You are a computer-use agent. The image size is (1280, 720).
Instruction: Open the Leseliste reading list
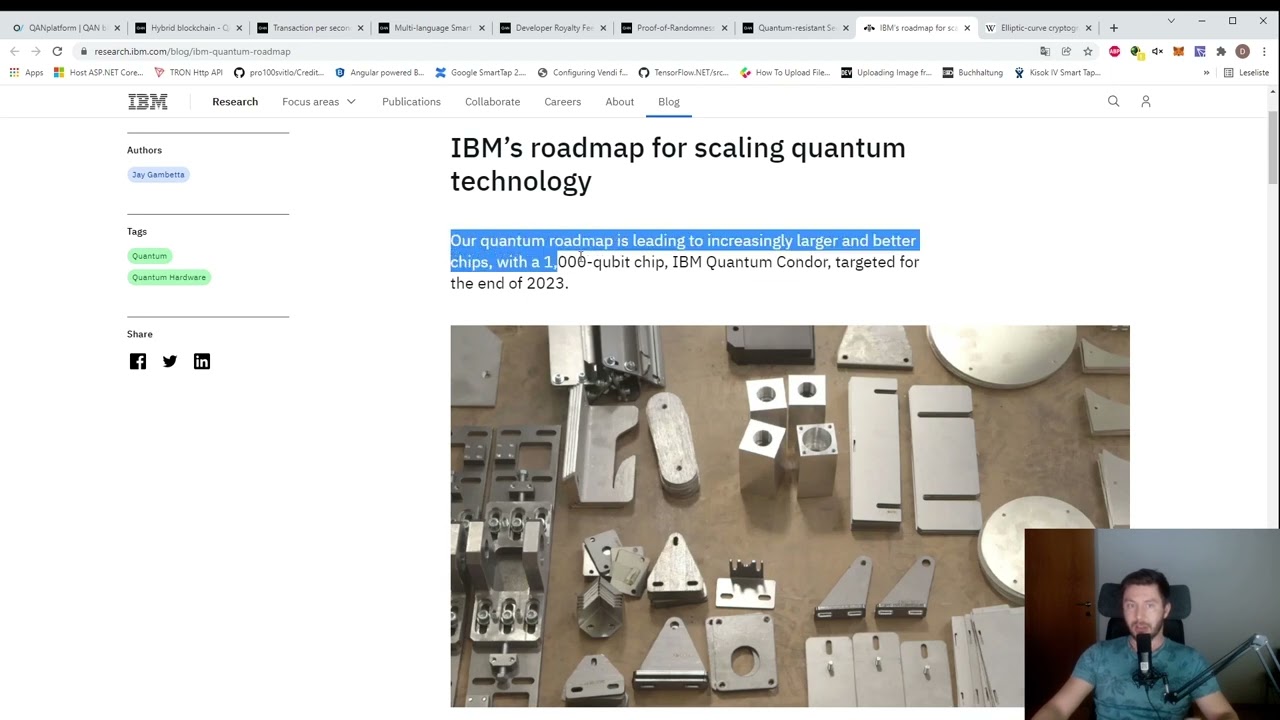[x=1246, y=72]
